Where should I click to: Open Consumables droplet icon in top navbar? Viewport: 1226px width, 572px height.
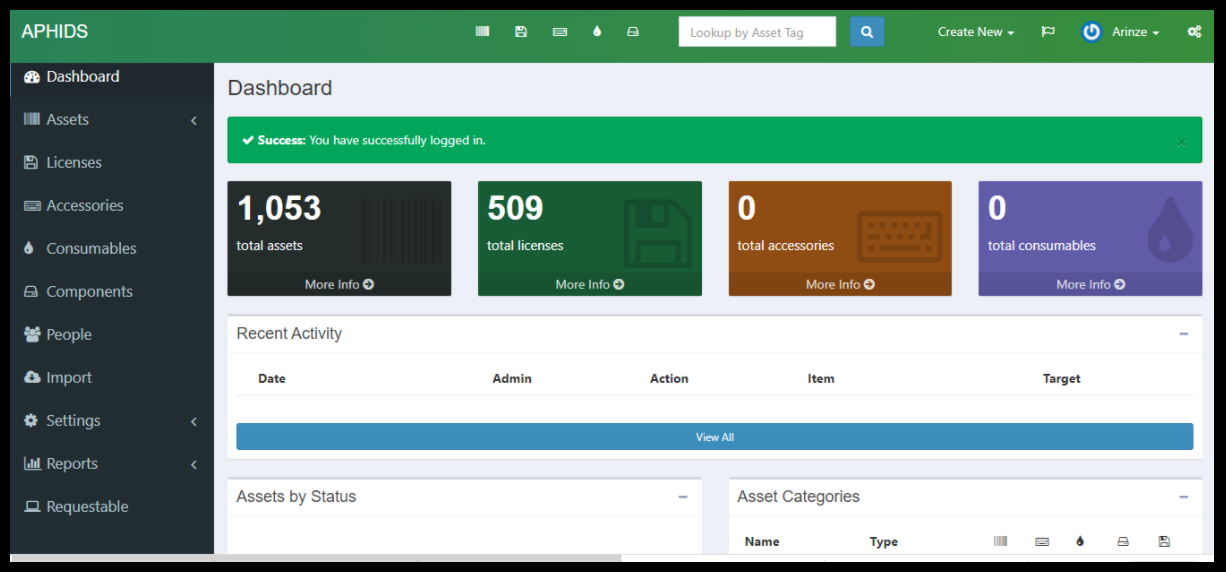click(597, 32)
